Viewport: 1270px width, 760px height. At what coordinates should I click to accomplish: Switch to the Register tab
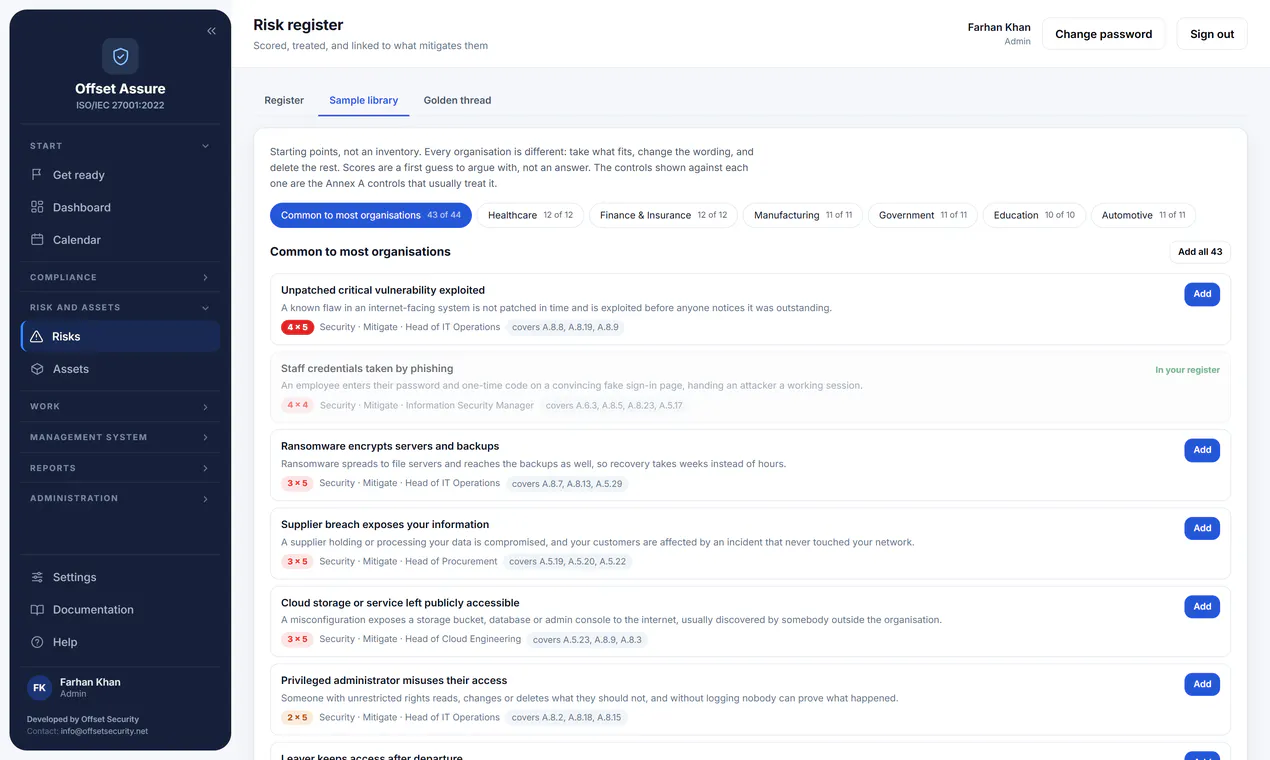(x=284, y=100)
